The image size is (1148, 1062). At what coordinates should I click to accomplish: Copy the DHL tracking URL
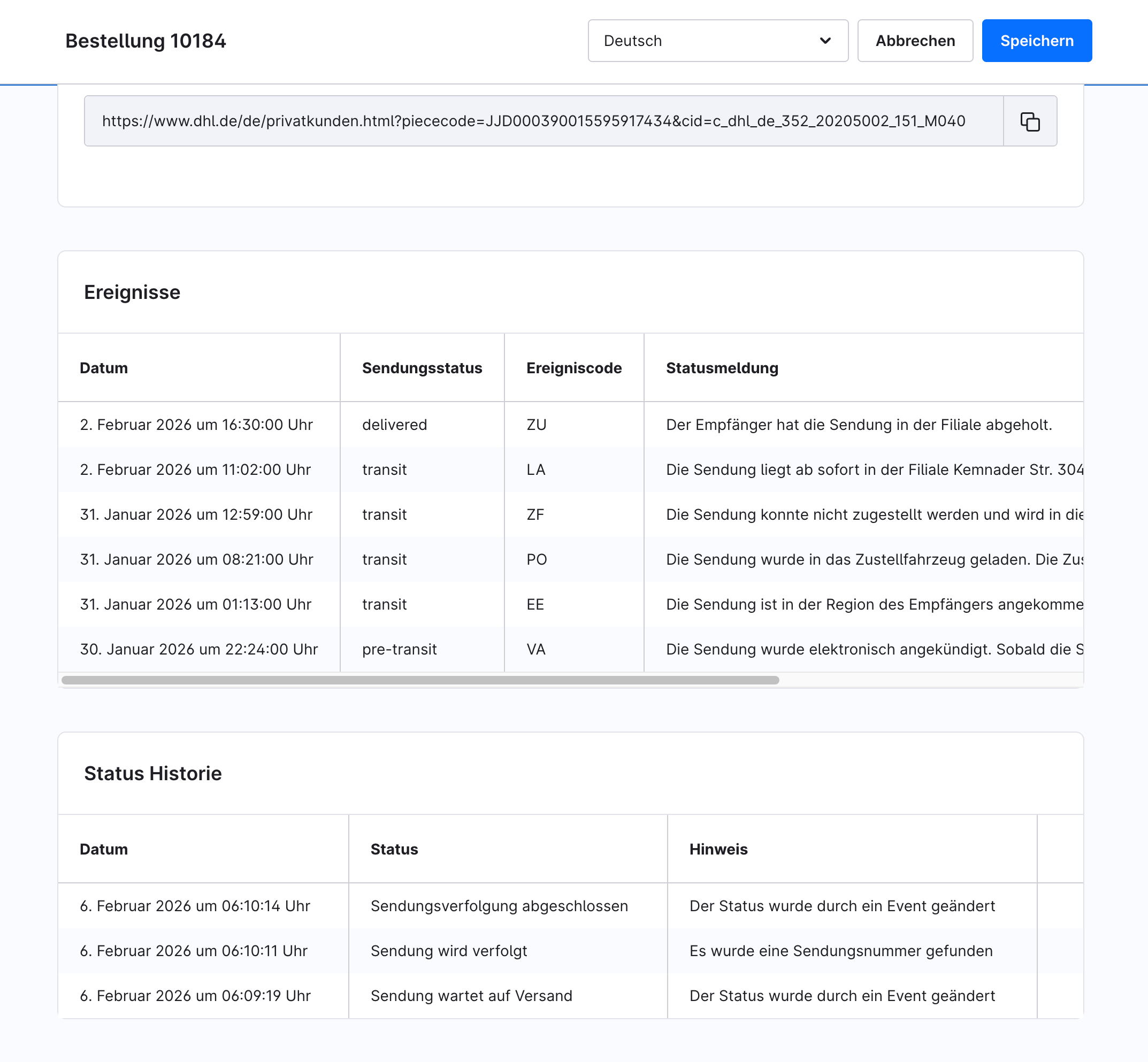click(1030, 121)
